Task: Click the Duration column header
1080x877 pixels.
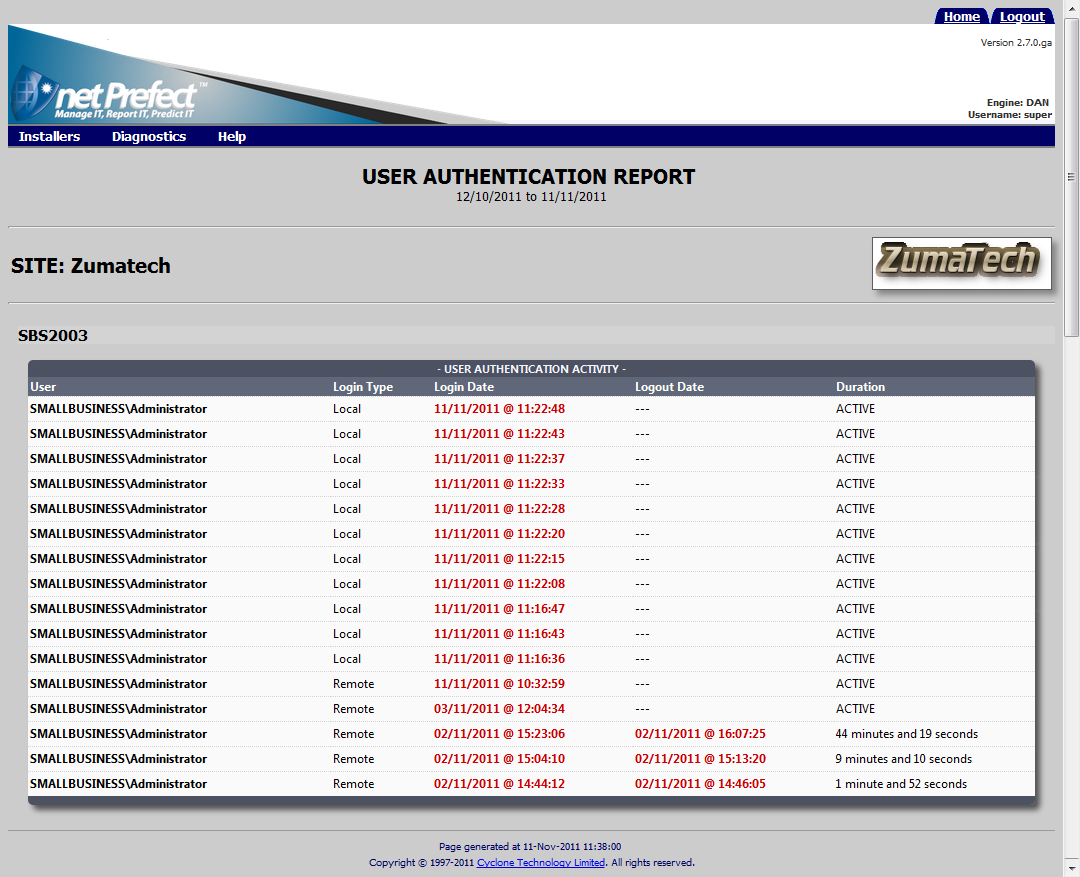Action: 860,387
